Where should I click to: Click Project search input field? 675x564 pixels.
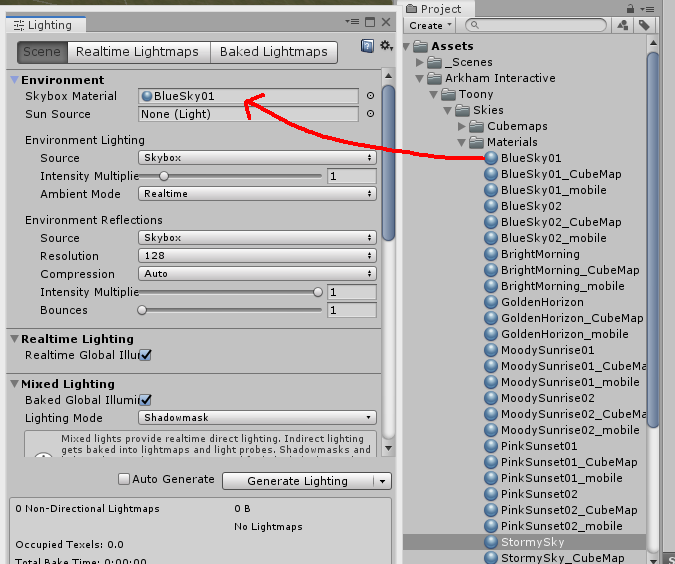[x=536, y=25]
